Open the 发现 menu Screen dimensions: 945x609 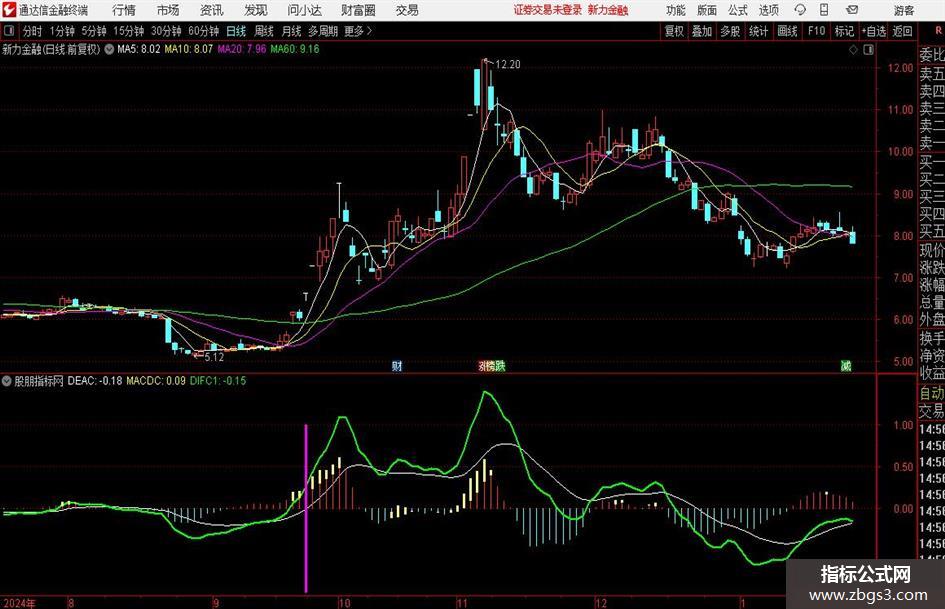(256, 10)
